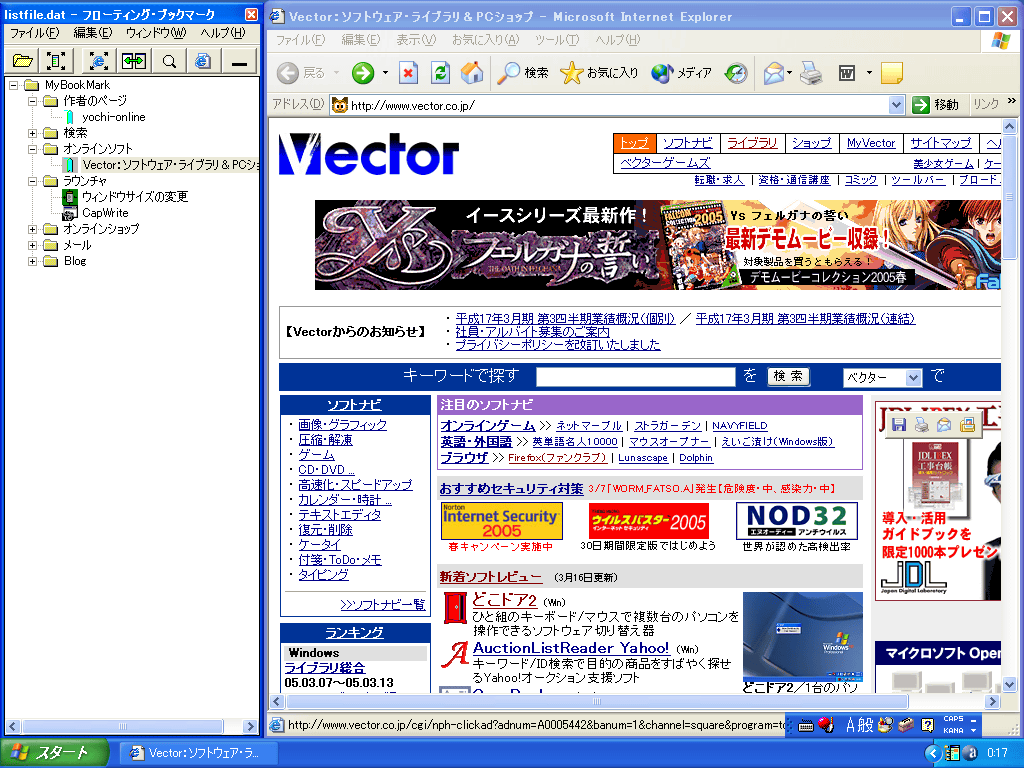Open ヘルプ menu in Floating Bookmark
Screen dimensions: 1024x768
click(223, 33)
